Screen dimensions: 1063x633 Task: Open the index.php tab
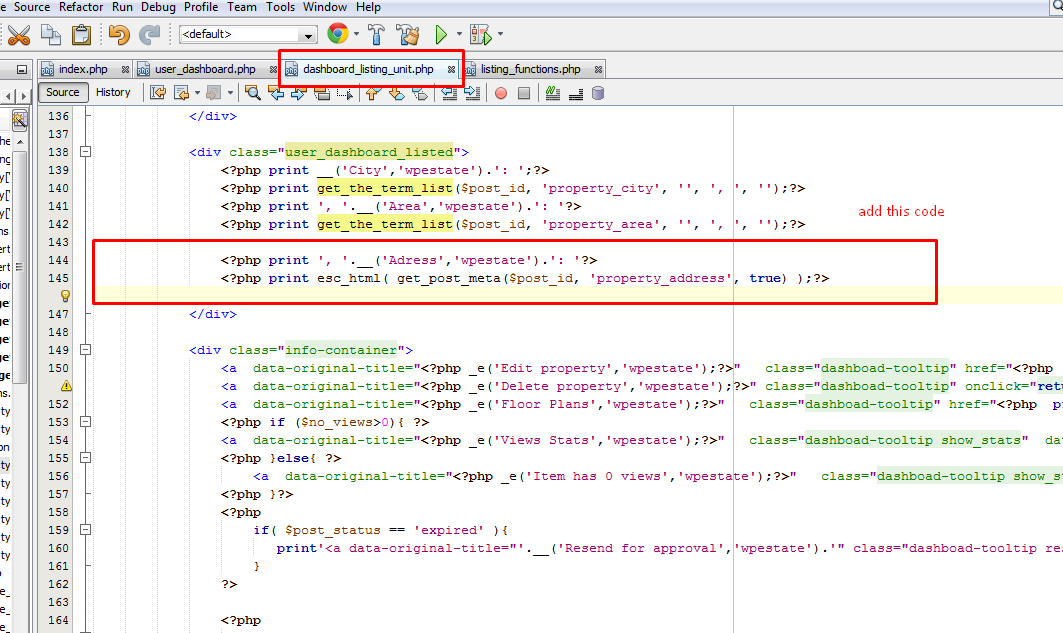click(x=83, y=69)
